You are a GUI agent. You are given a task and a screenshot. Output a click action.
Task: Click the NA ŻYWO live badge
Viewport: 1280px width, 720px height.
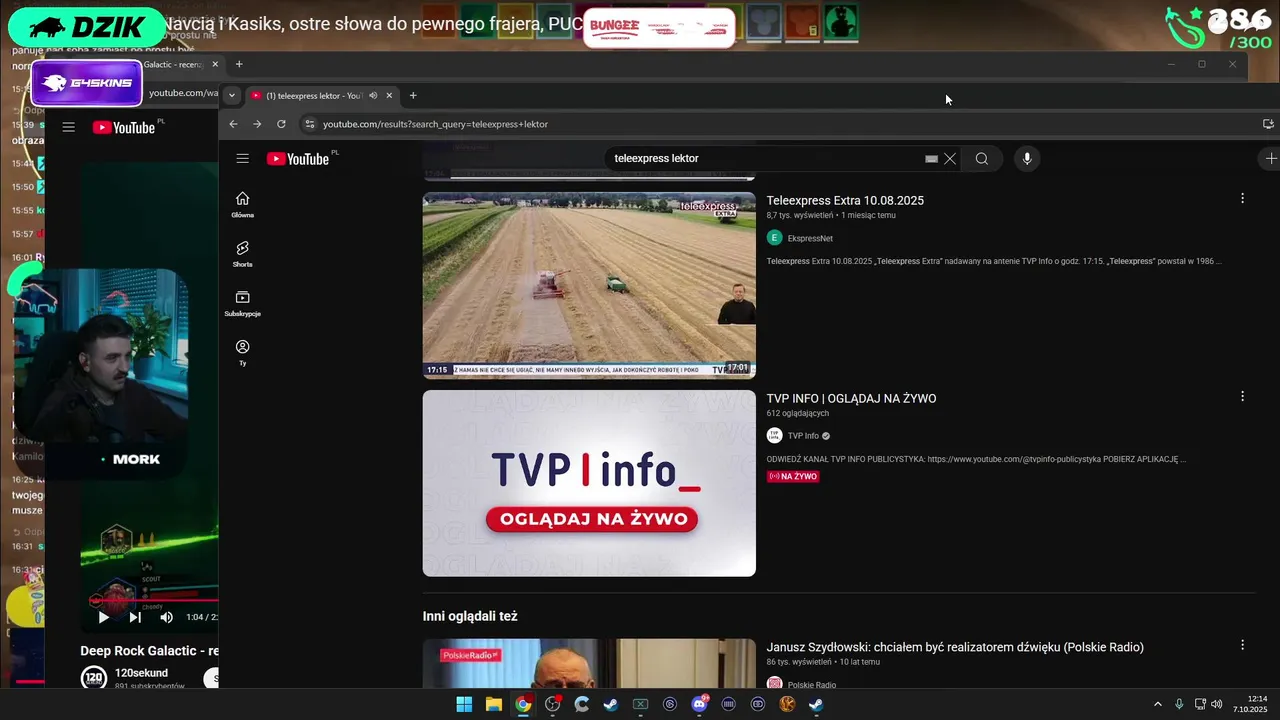click(x=793, y=477)
